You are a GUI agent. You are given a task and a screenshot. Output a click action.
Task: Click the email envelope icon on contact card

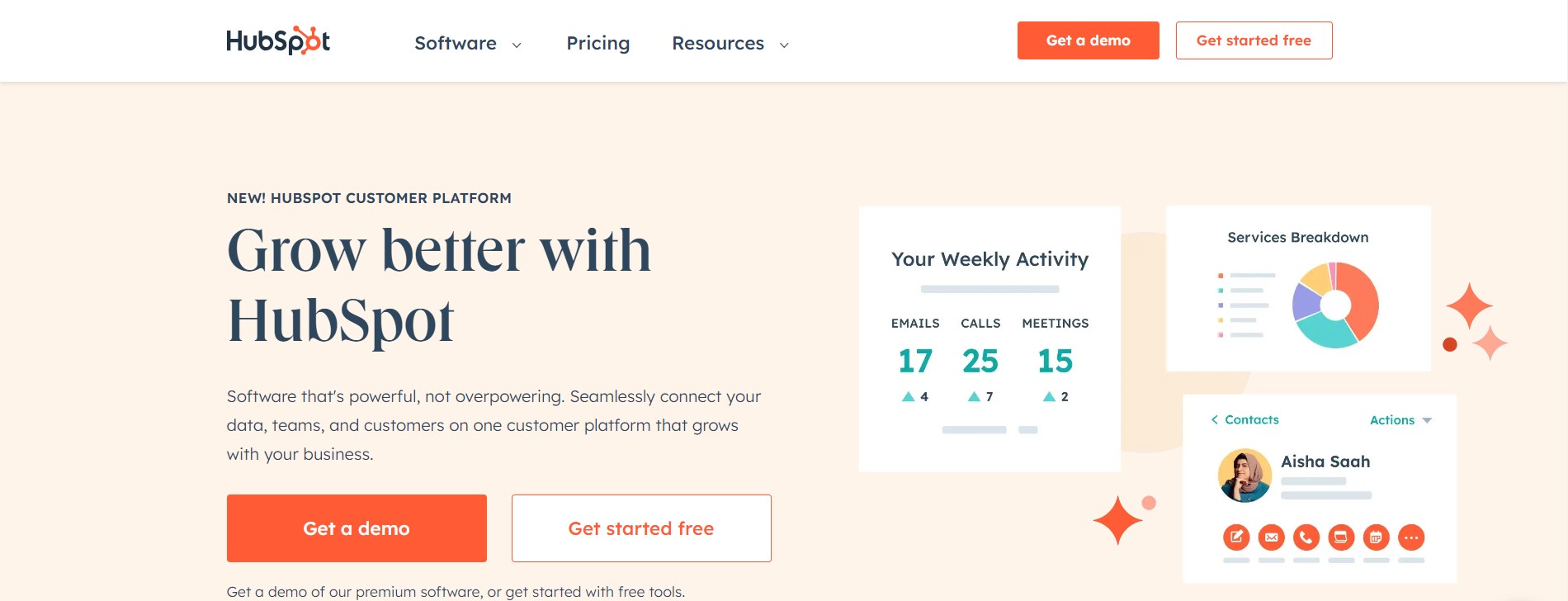pos(1271,537)
